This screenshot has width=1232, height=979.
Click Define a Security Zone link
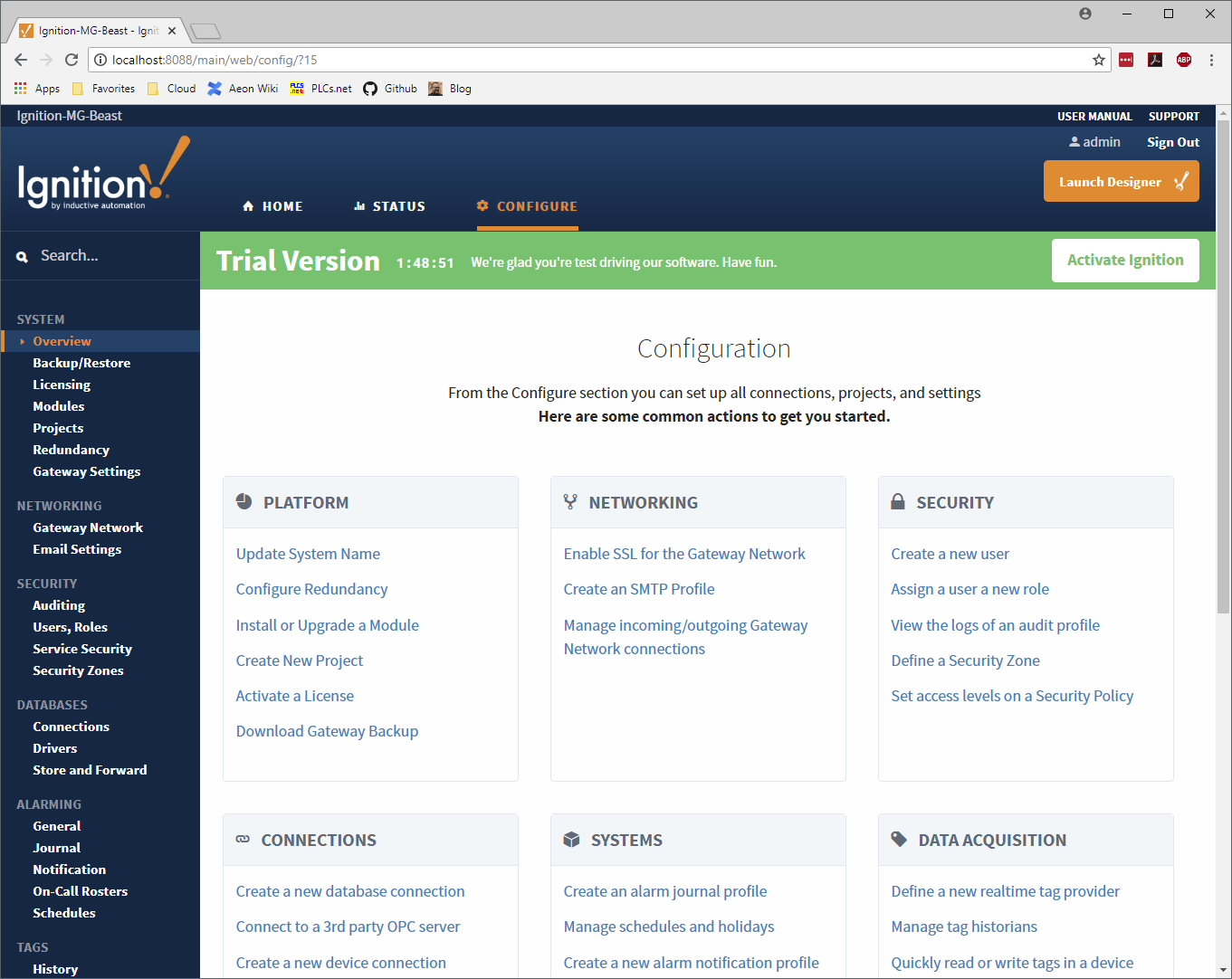[965, 661]
